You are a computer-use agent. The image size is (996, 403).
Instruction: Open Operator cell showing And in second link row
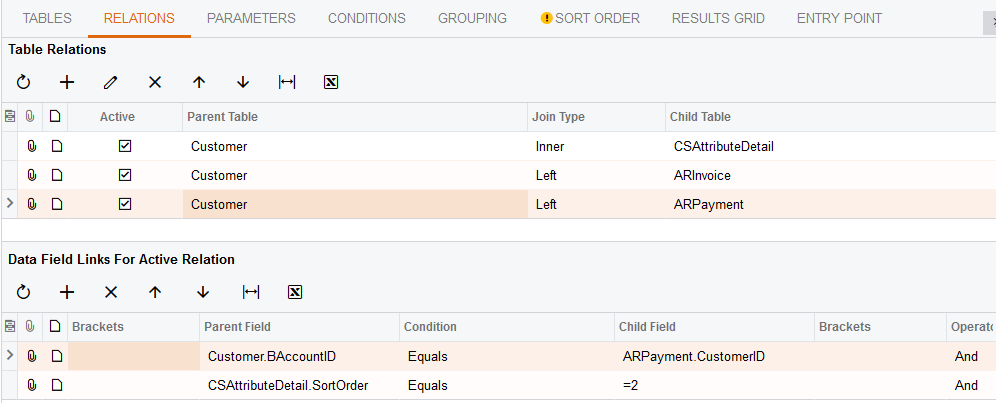tap(968, 385)
